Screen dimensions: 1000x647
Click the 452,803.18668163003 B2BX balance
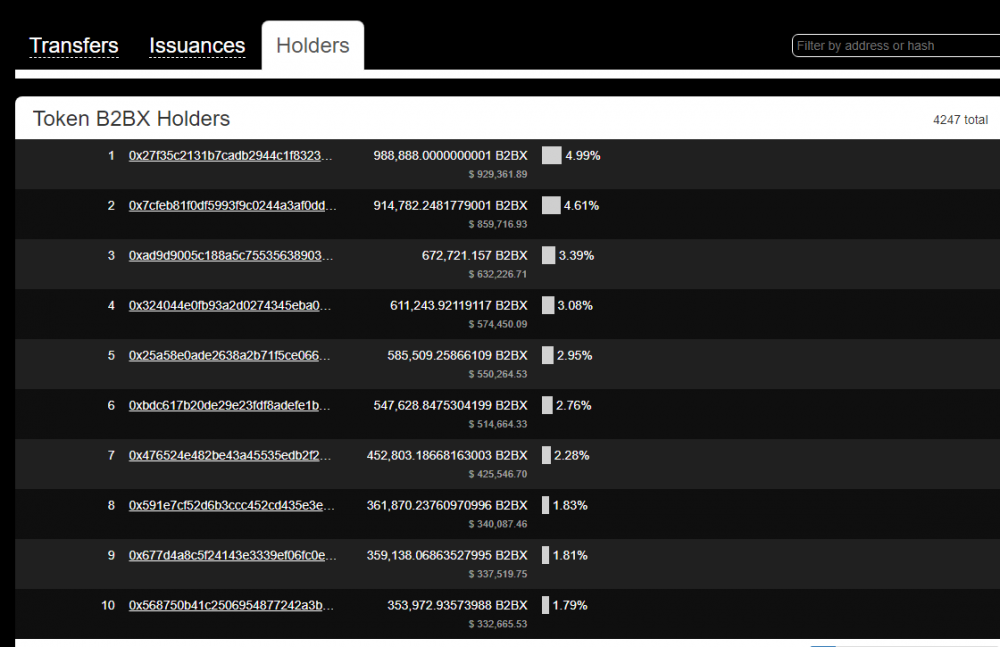click(447, 455)
